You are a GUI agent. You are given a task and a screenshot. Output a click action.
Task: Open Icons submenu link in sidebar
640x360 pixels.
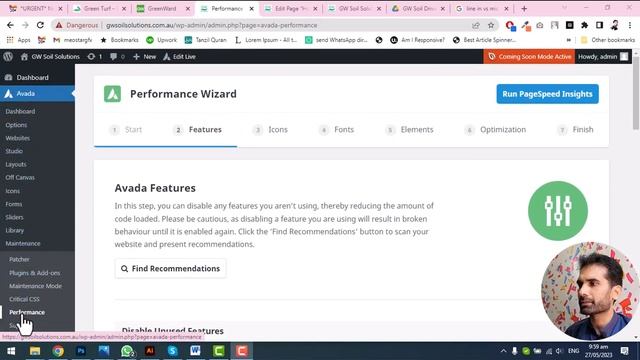(12, 191)
